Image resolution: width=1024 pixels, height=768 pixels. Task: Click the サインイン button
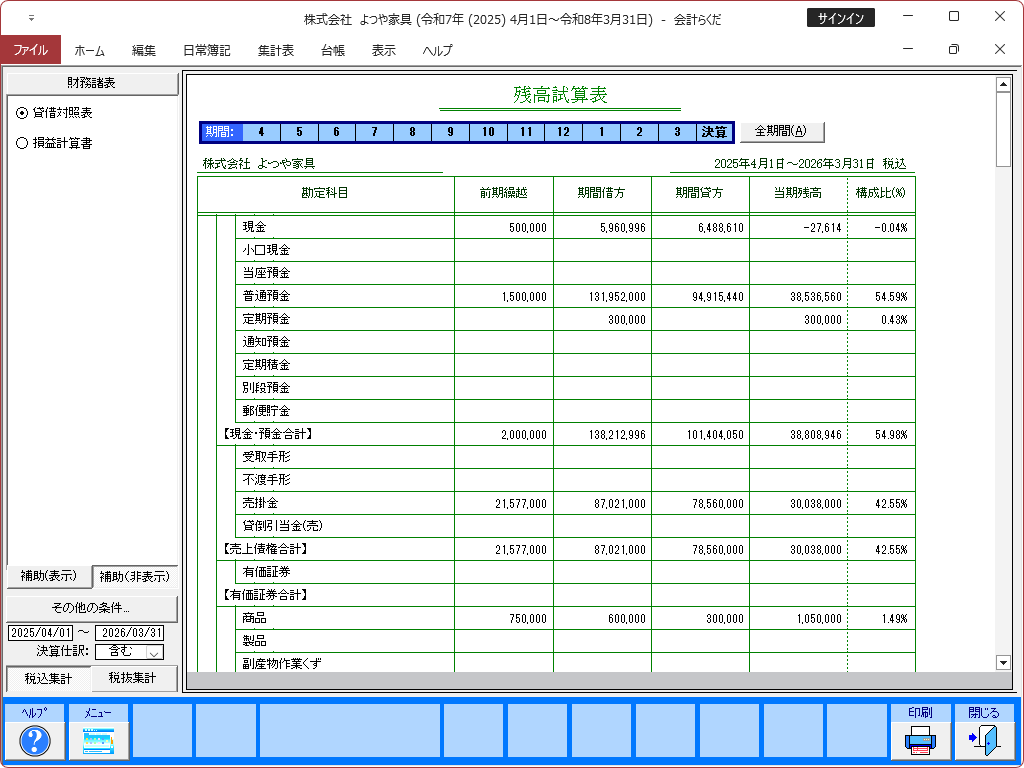pos(840,18)
